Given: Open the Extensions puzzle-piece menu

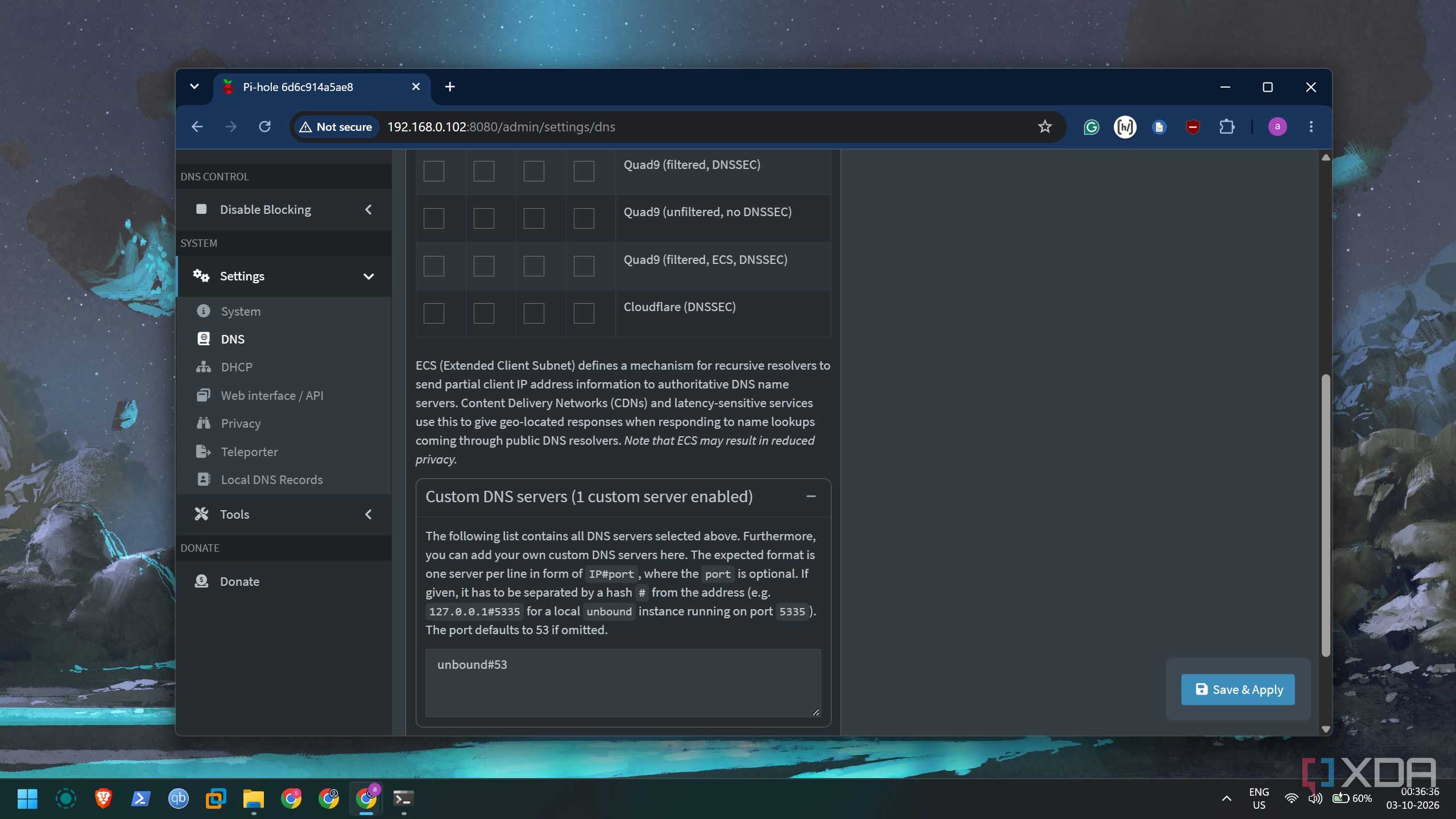Looking at the screenshot, I should click(1227, 127).
